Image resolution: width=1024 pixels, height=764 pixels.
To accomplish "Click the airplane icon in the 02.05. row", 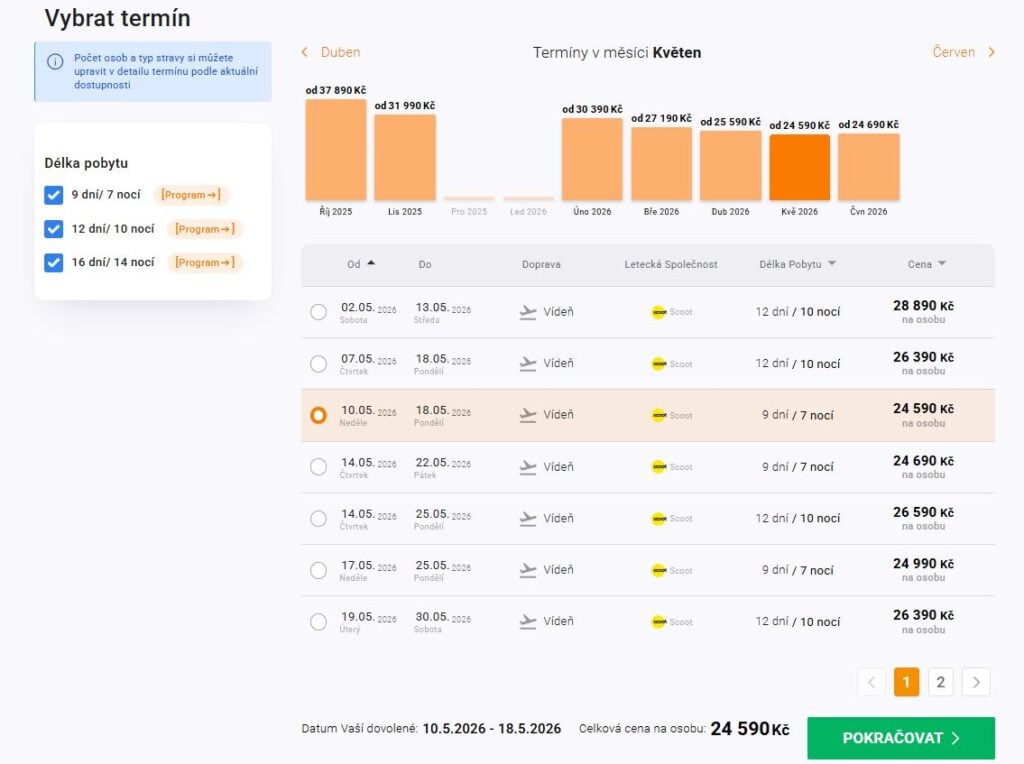I will point(528,312).
